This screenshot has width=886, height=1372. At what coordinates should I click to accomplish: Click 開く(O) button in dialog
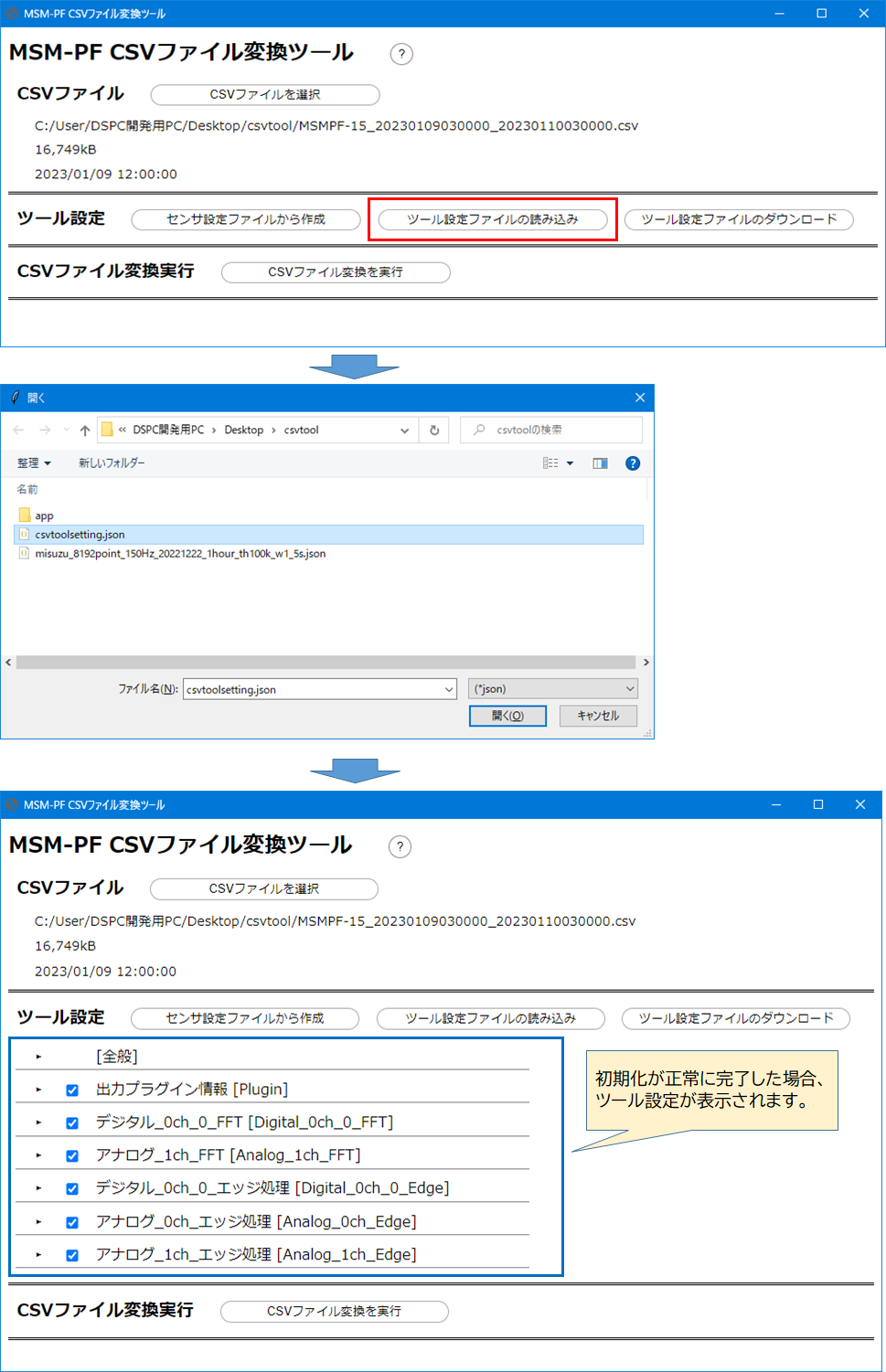tap(507, 716)
